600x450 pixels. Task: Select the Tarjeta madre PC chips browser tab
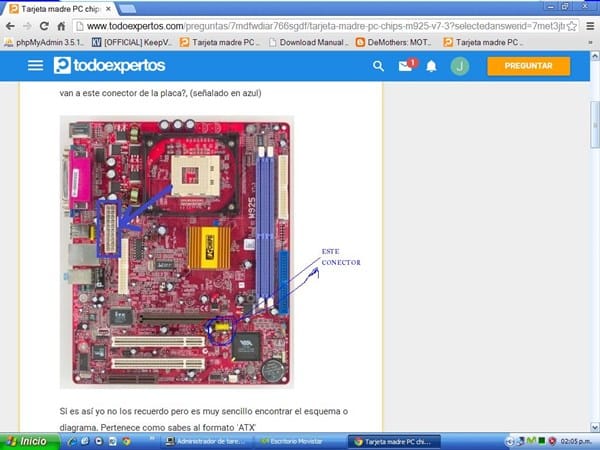(x=58, y=8)
